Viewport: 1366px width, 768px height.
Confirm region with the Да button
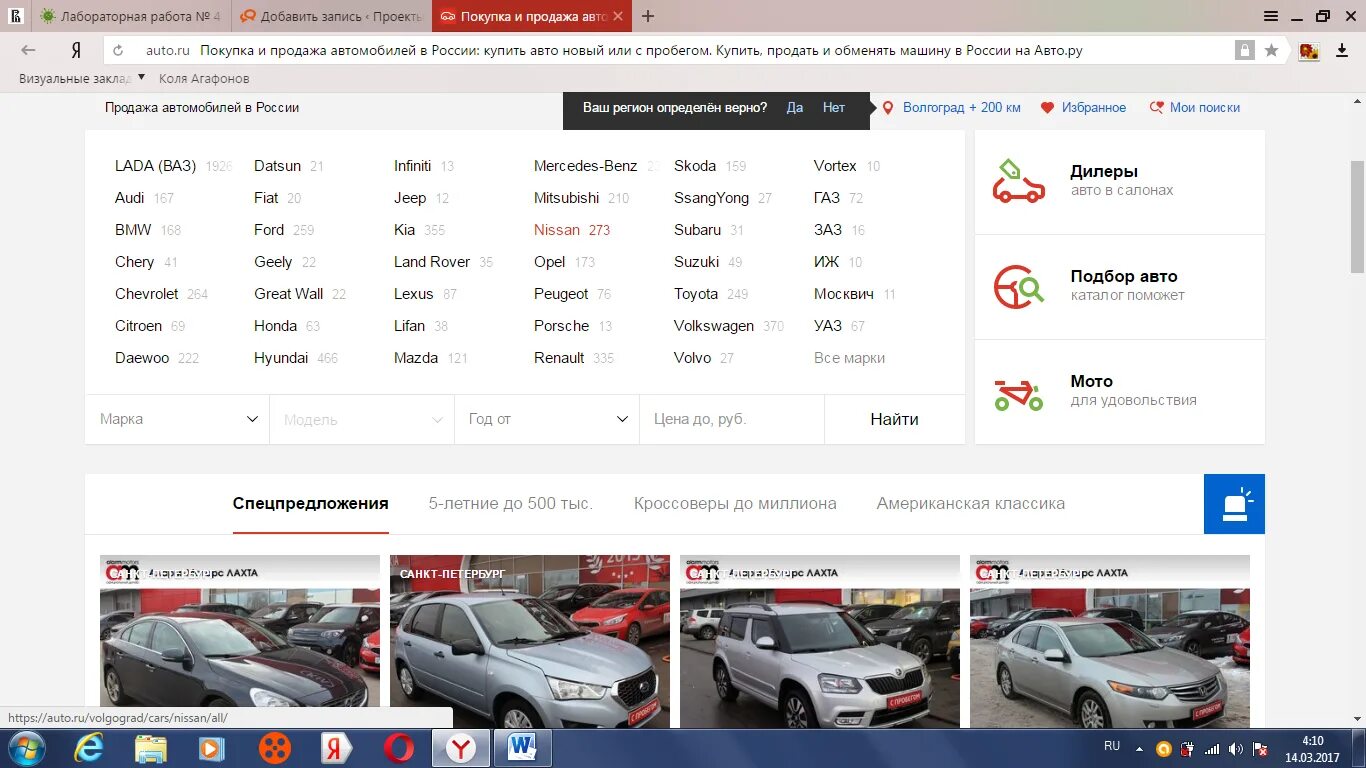pos(795,108)
